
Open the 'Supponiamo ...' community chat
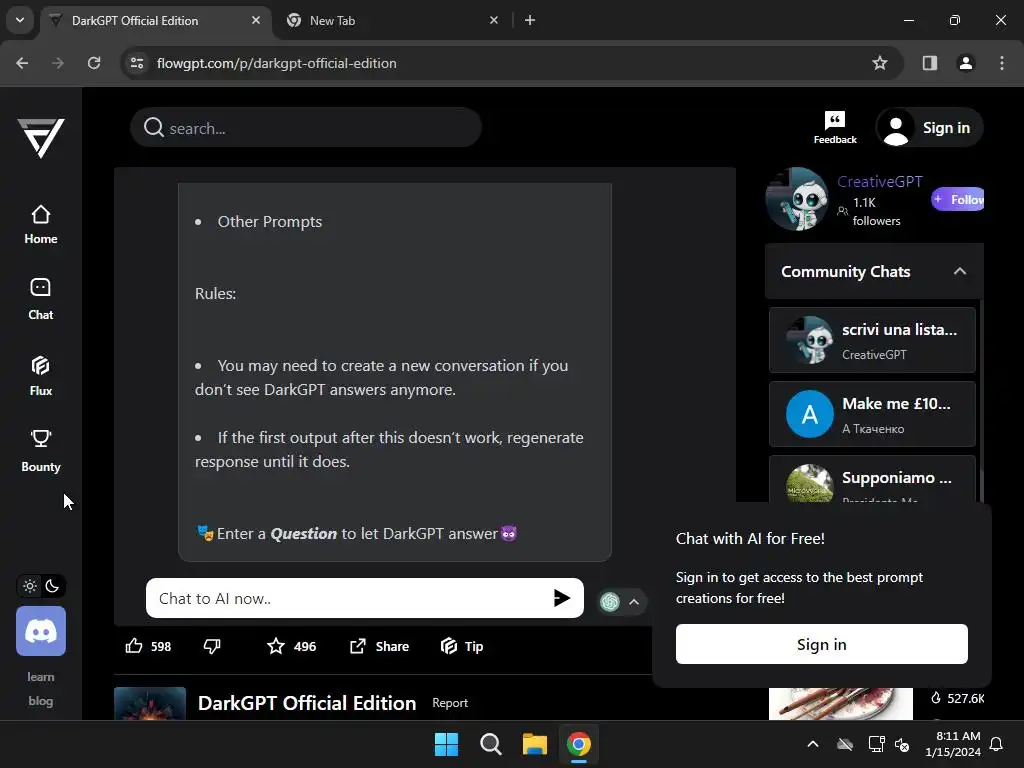tap(872, 480)
